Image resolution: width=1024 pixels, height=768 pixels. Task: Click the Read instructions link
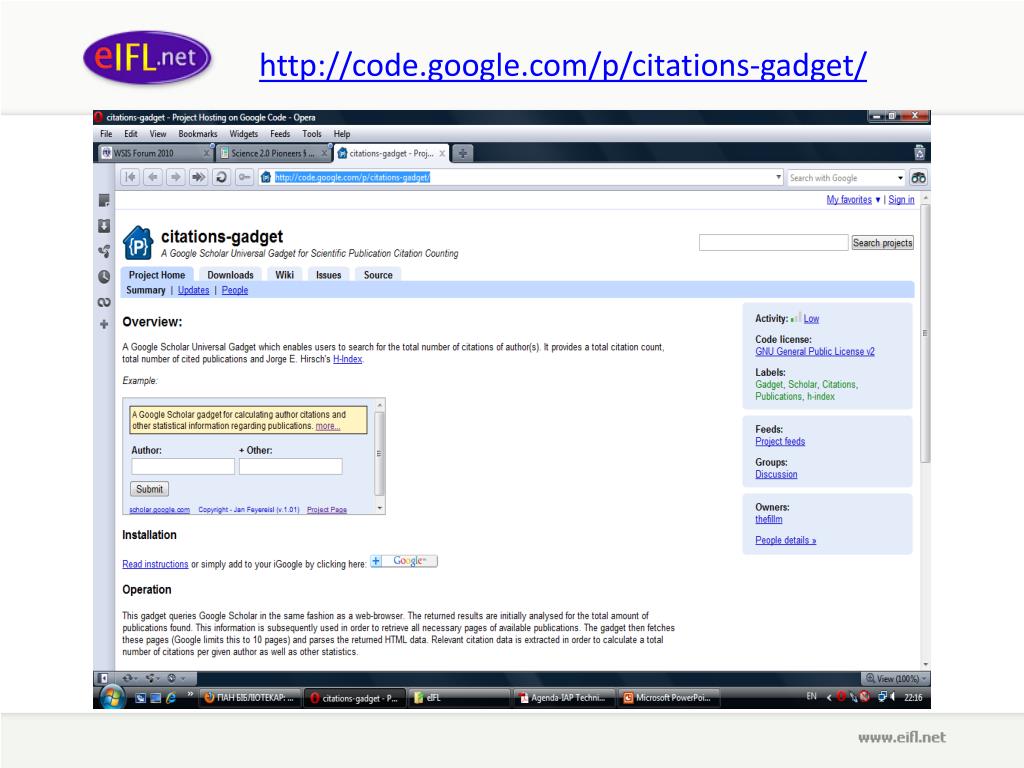click(x=155, y=564)
